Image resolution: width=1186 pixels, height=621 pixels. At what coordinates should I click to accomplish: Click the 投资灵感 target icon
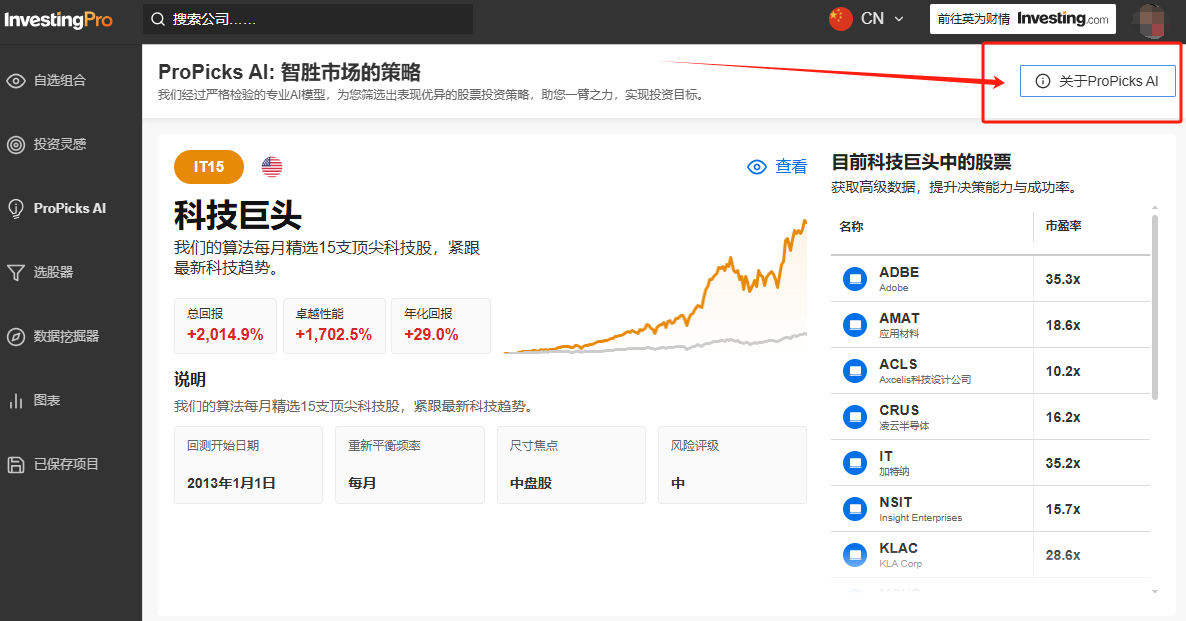coord(16,145)
